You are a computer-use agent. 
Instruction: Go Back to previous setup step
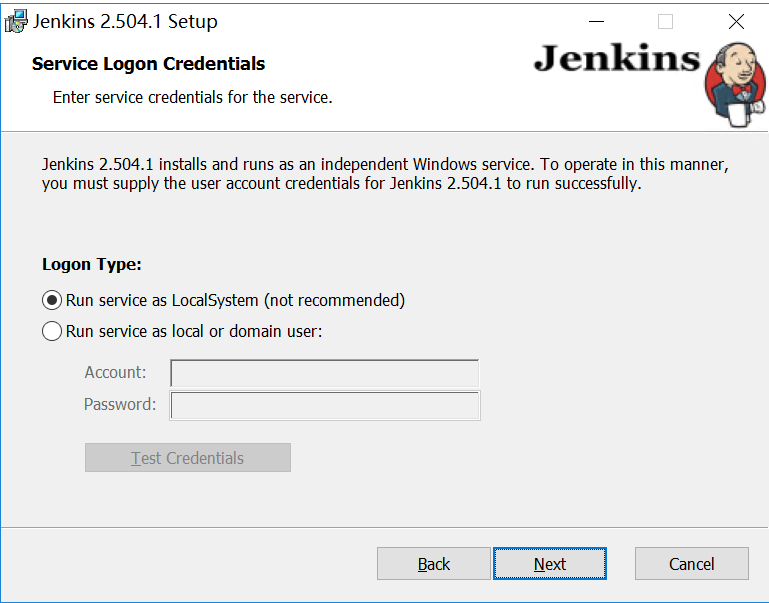tap(434, 564)
